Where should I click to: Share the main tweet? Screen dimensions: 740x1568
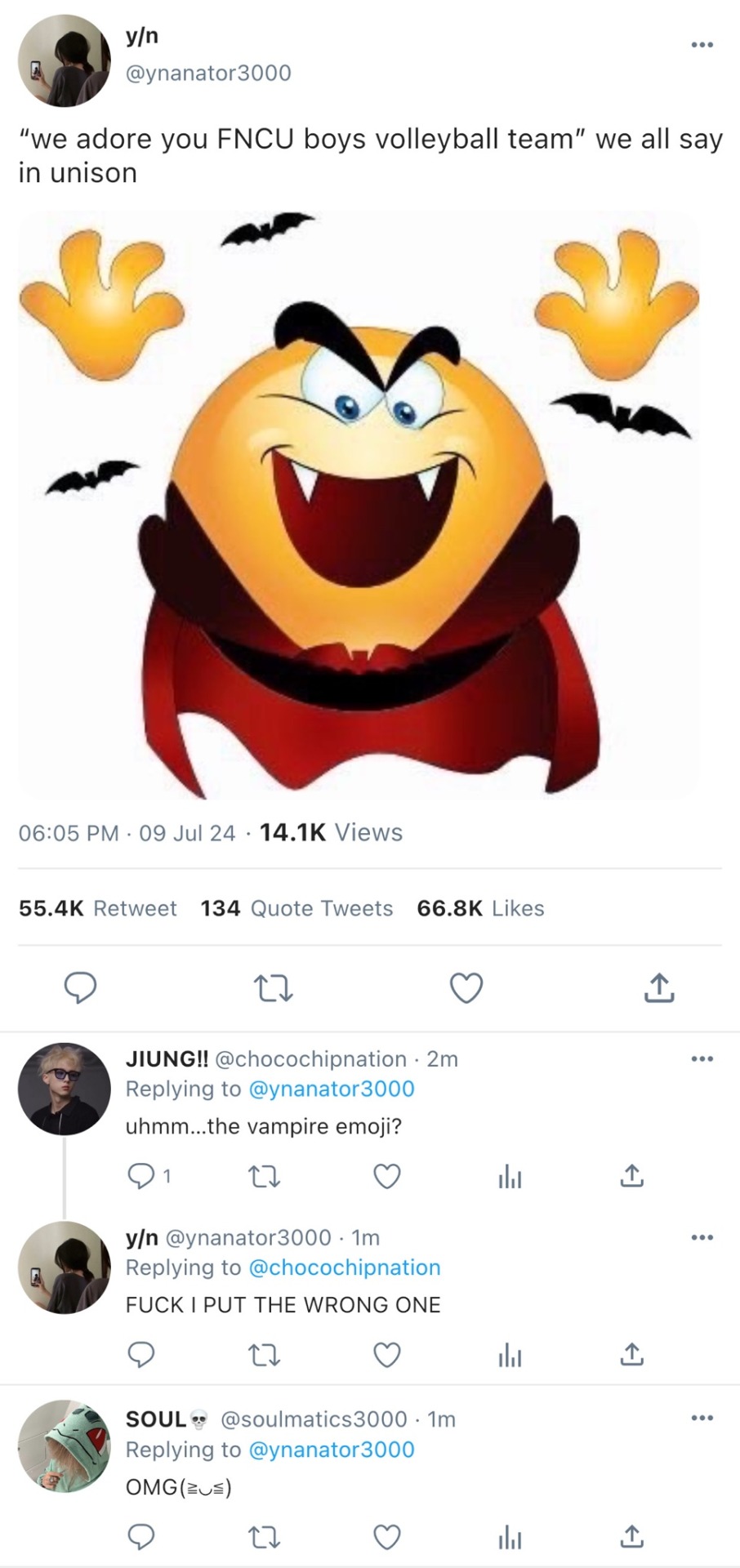coord(659,988)
